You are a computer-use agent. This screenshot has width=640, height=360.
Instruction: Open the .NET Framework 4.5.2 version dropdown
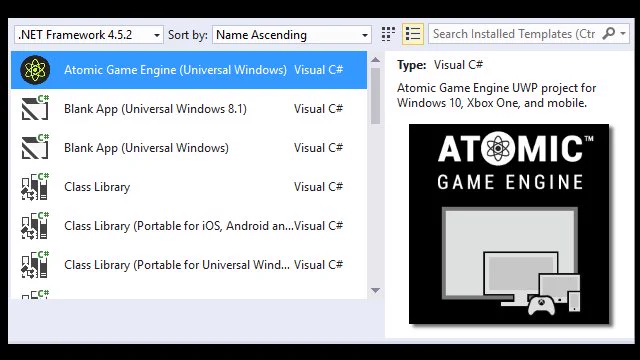(89, 35)
